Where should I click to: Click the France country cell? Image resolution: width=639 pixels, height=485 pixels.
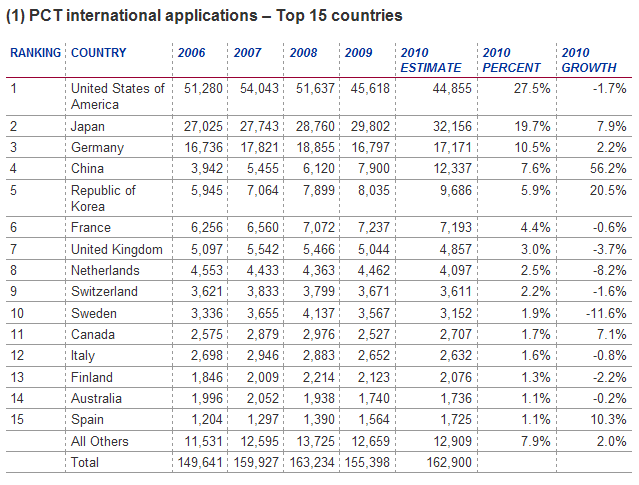click(x=91, y=227)
